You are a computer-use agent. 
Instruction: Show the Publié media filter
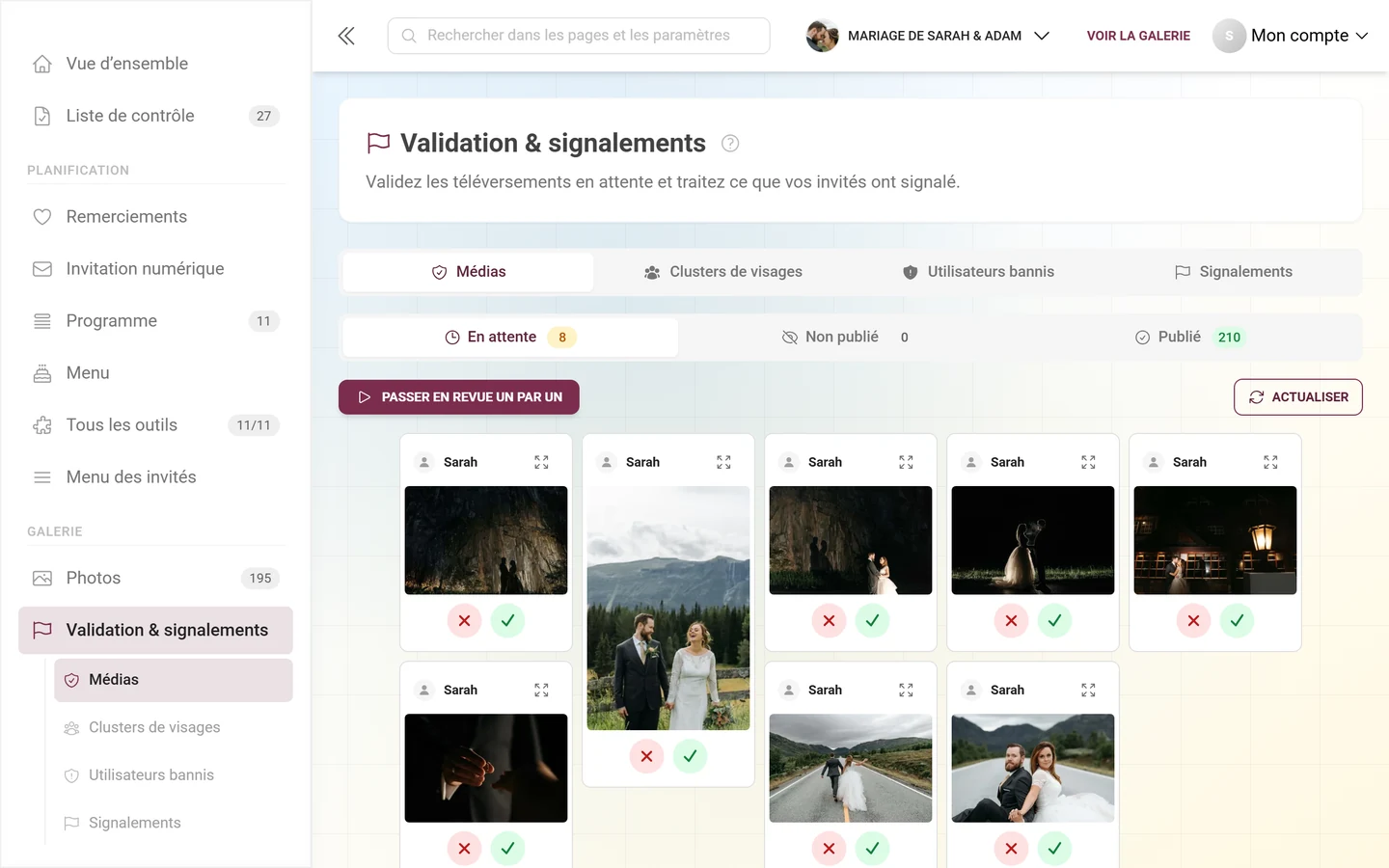click(x=1189, y=338)
